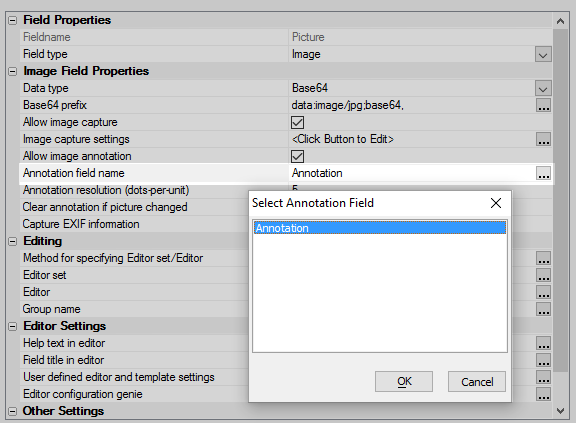Viewport: 576px width, 423px height.
Task: Open Field title in editor ellipsis button
Action: tap(543, 360)
